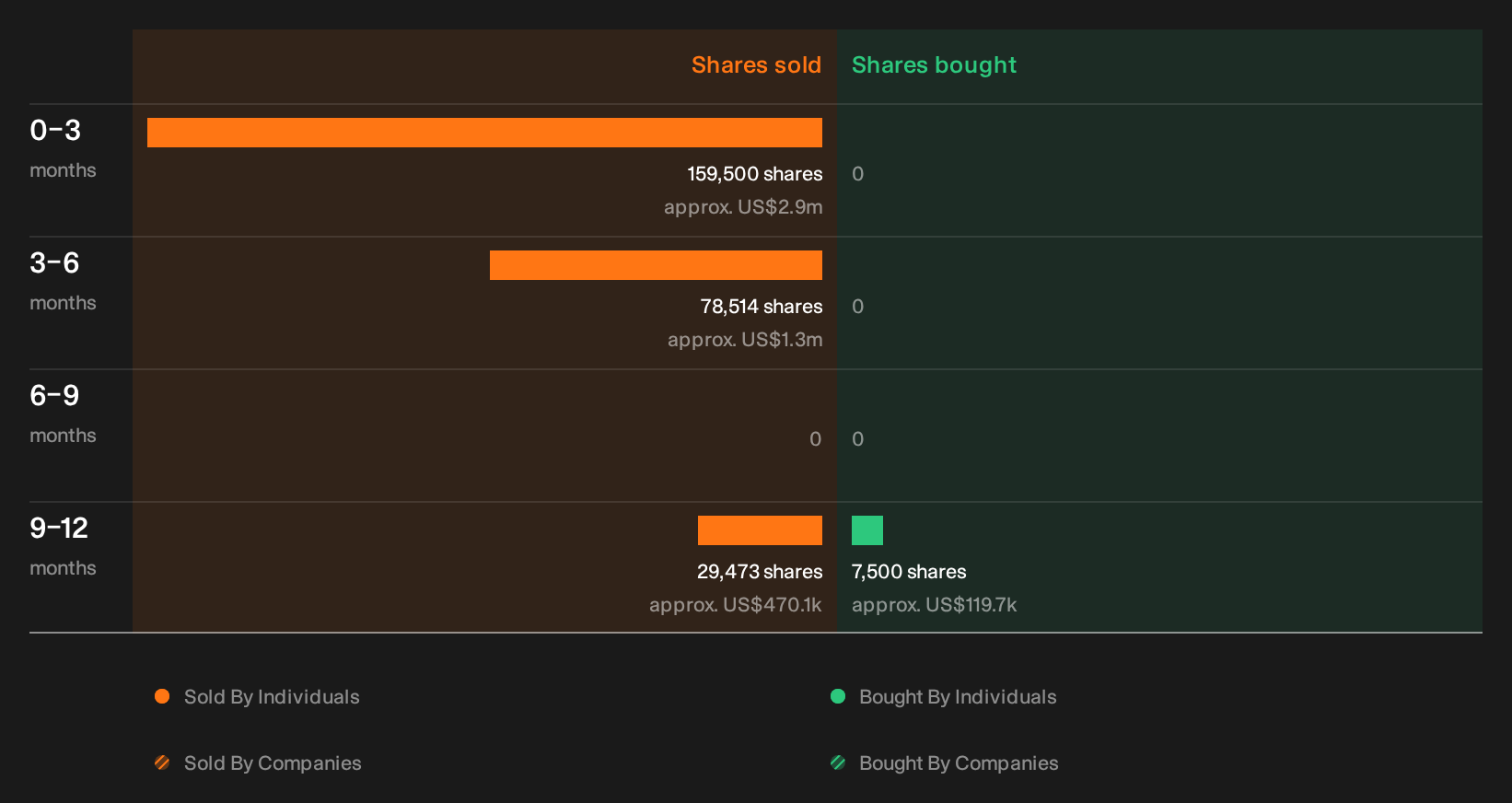
Task: Click the bought zero in 0-3 months row
Action: pyautogui.click(x=857, y=174)
